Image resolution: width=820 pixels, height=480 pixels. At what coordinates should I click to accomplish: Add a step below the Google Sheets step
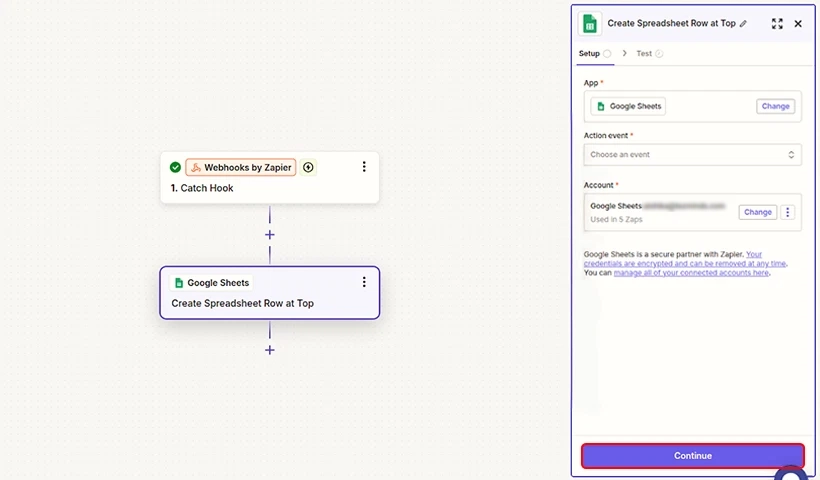[x=270, y=350]
